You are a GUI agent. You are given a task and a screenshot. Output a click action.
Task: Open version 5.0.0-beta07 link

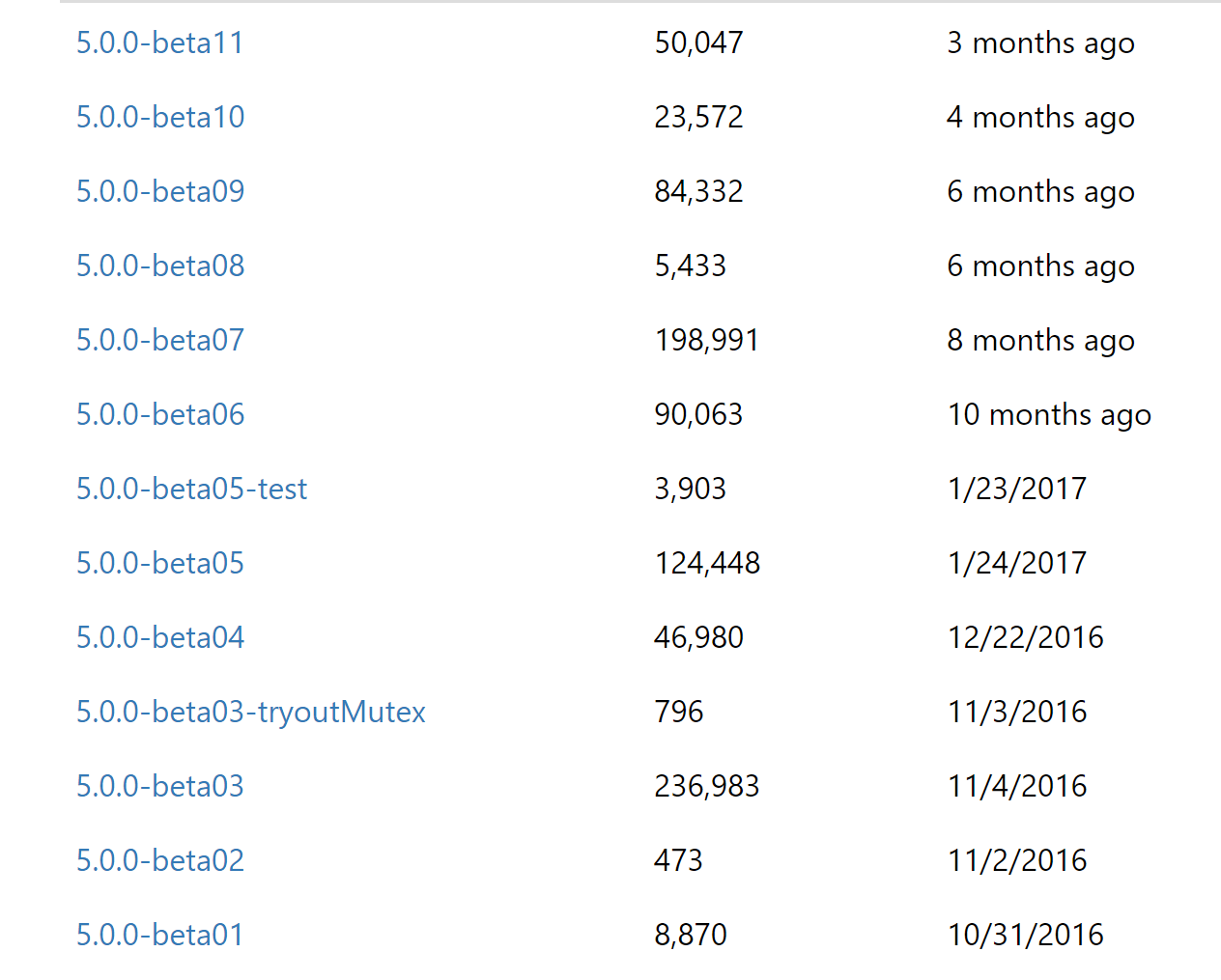tap(160, 340)
